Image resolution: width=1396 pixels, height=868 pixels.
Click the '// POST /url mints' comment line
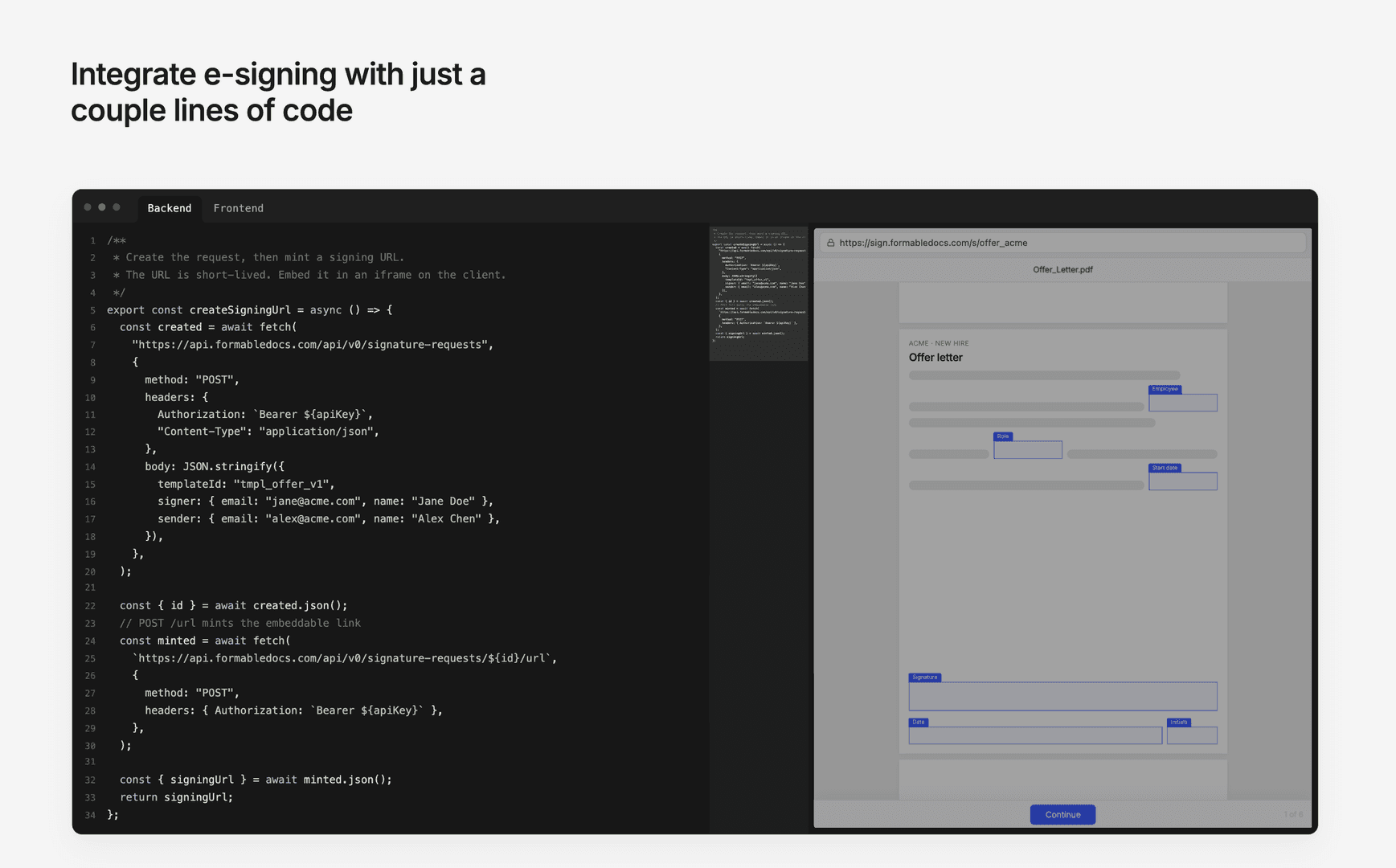pyautogui.click(x=240, y=623)
